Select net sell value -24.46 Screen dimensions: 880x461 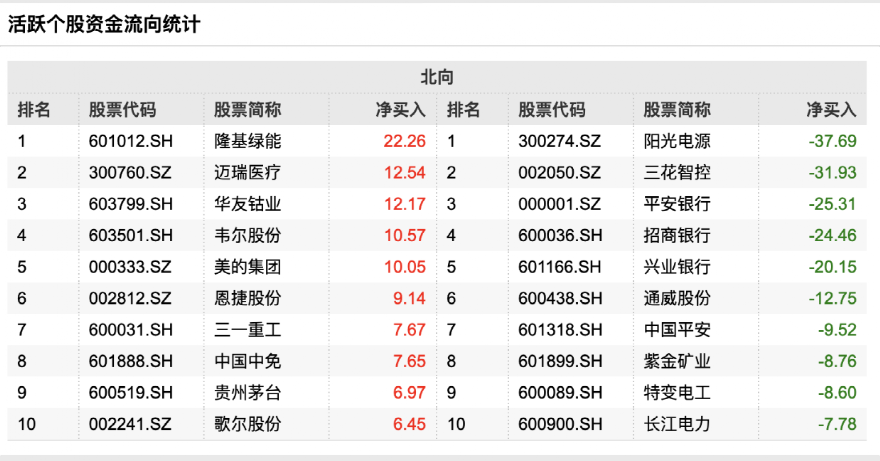click(x=833, y=235)
